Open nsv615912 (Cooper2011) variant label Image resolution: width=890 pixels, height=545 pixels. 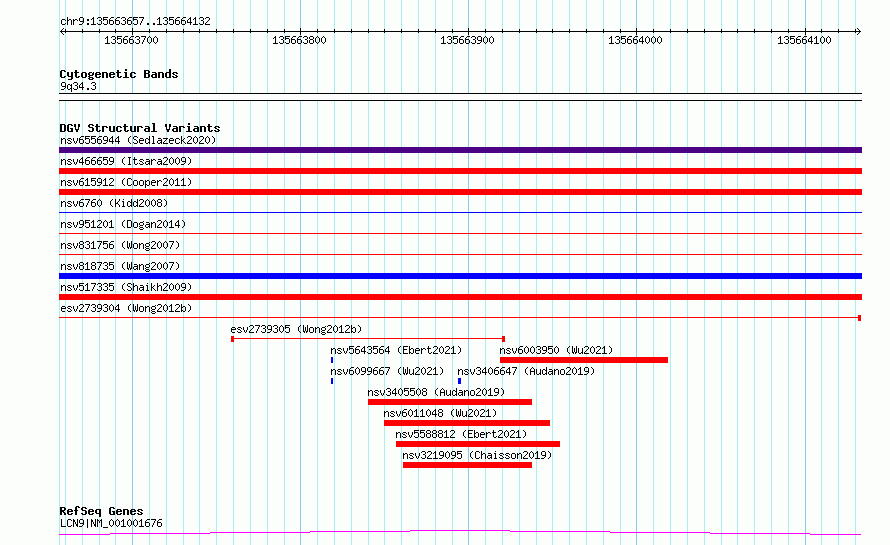126,182
